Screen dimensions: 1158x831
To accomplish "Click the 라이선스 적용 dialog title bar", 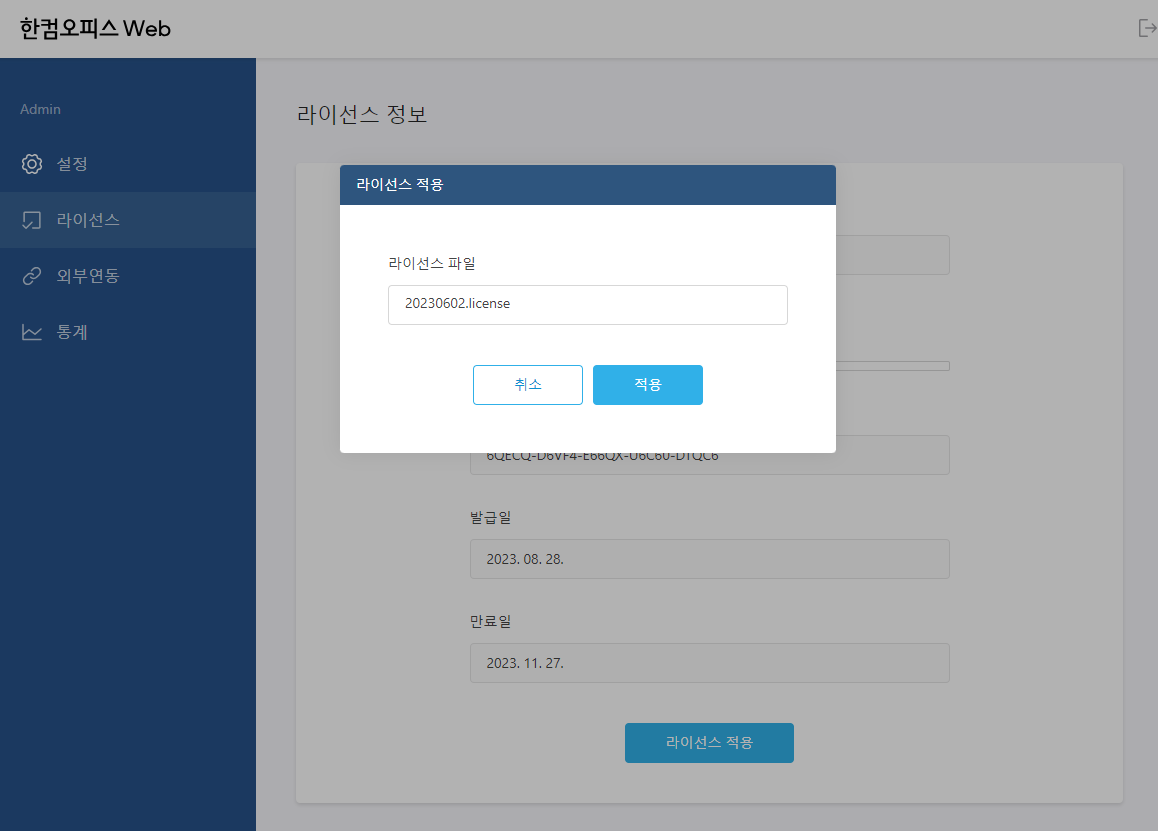I will (587, 185).
